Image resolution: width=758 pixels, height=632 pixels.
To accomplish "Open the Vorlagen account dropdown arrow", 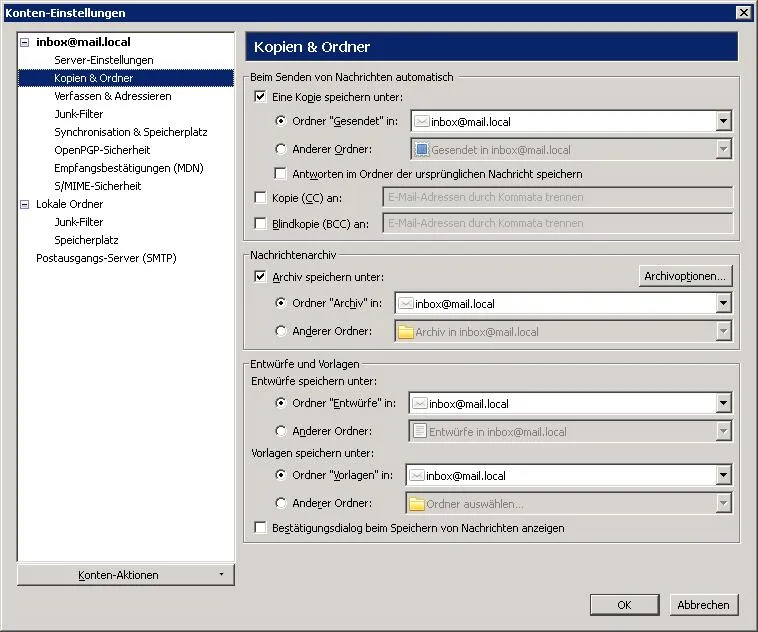I will [x=723, y=475].
